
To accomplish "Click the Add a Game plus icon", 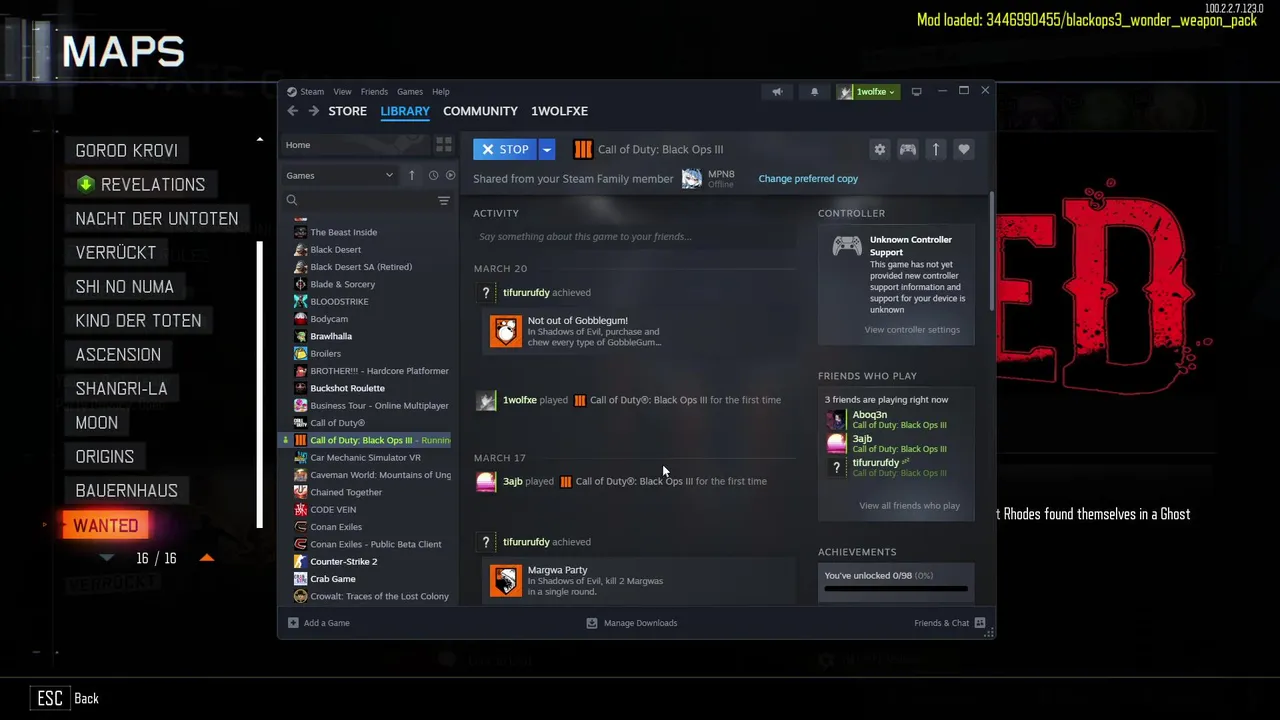I will point(293,623).
